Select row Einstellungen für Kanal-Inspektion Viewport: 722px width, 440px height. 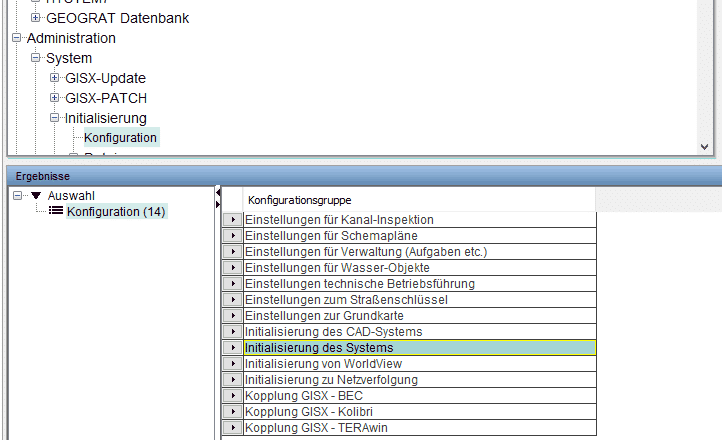[419, 220]
